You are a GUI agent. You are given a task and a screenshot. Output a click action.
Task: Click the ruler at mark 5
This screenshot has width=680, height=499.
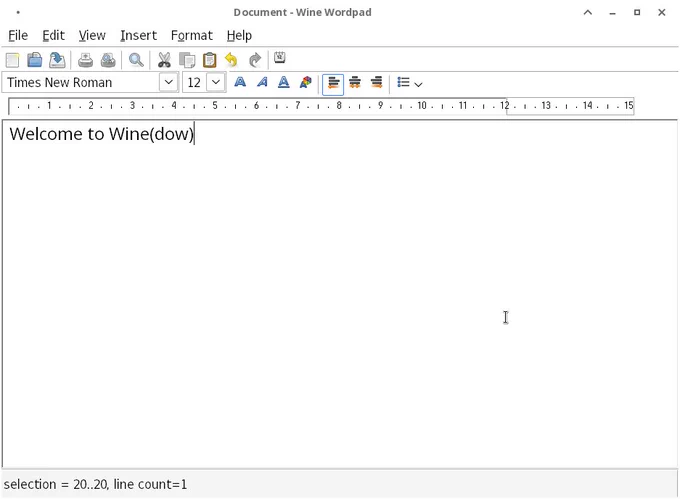[x=215, y=105]
